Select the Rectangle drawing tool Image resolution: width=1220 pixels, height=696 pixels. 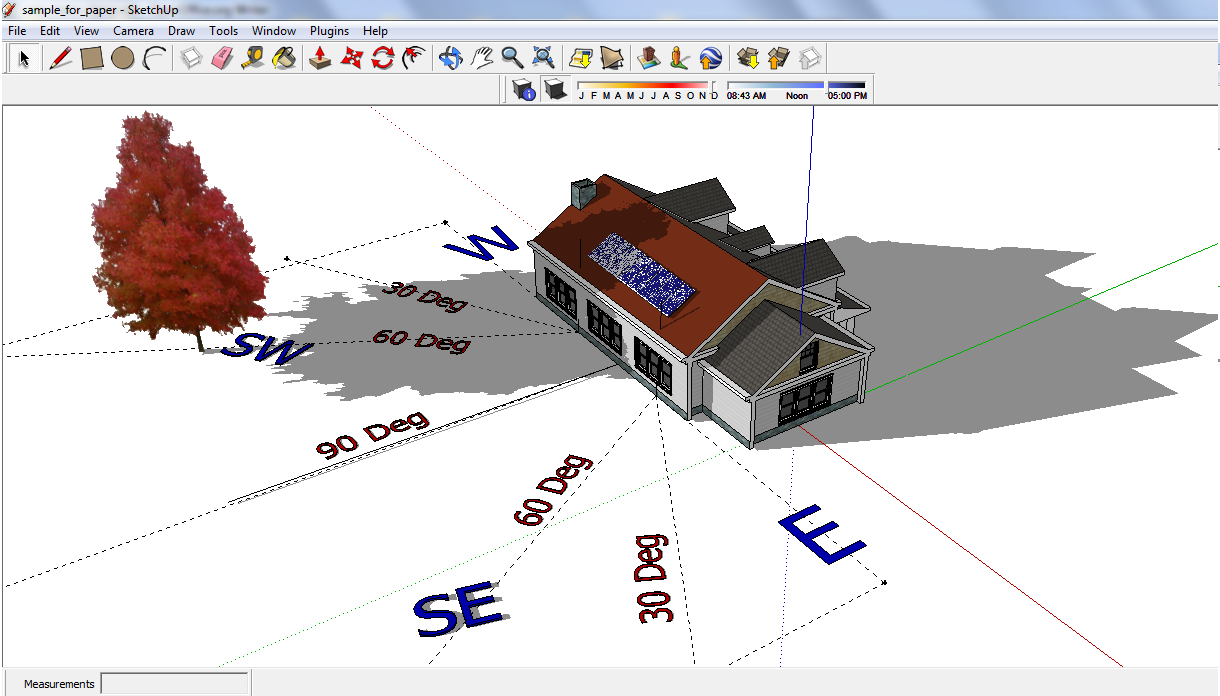tap(91, 58)
